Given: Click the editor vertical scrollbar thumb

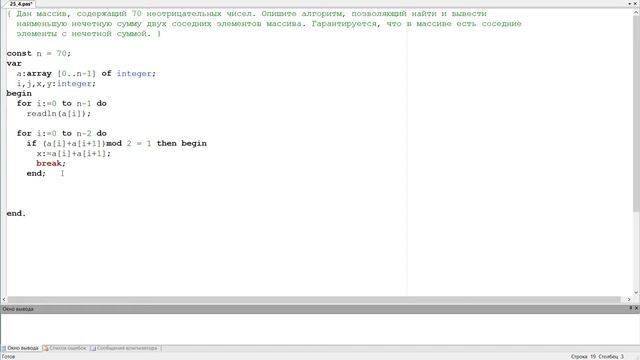Looking at the screenshot, I should point(636,114).
